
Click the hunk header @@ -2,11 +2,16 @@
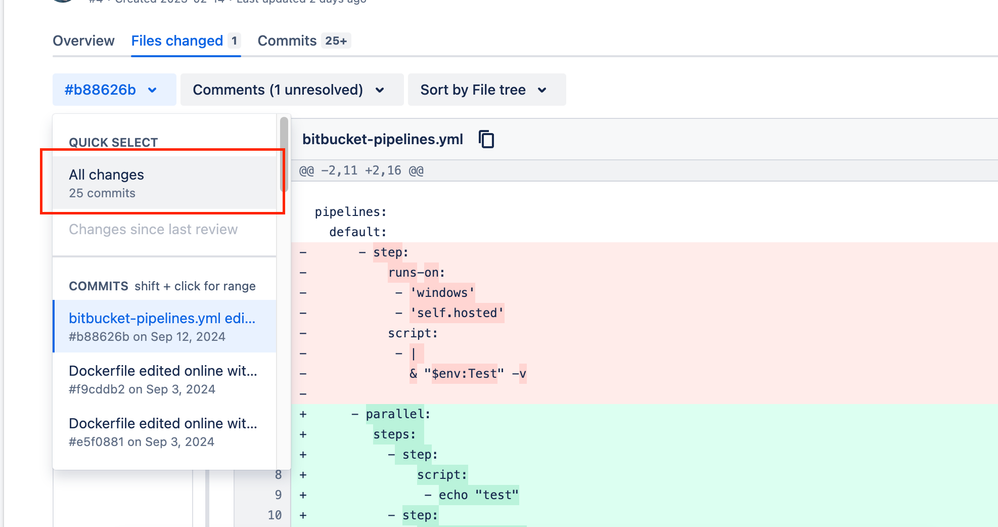(x=362, y=171)
